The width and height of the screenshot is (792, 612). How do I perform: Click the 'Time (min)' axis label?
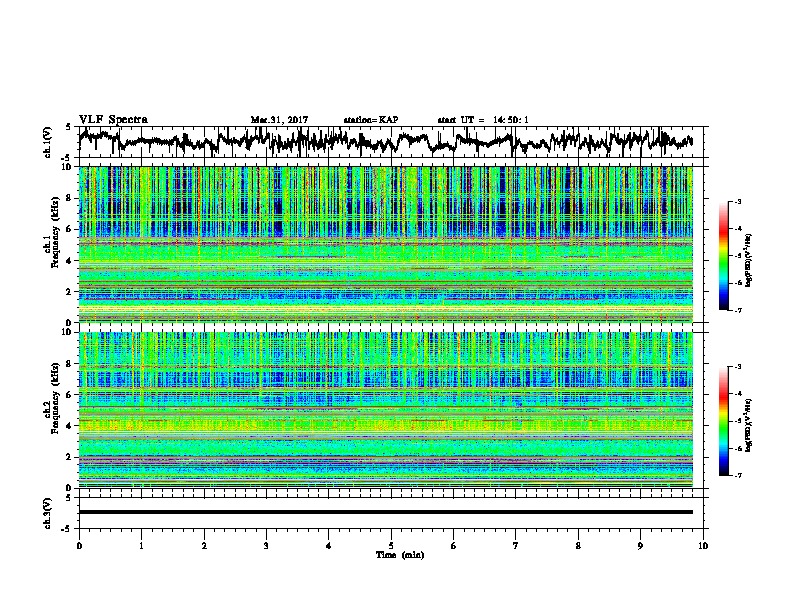point(400,555)
